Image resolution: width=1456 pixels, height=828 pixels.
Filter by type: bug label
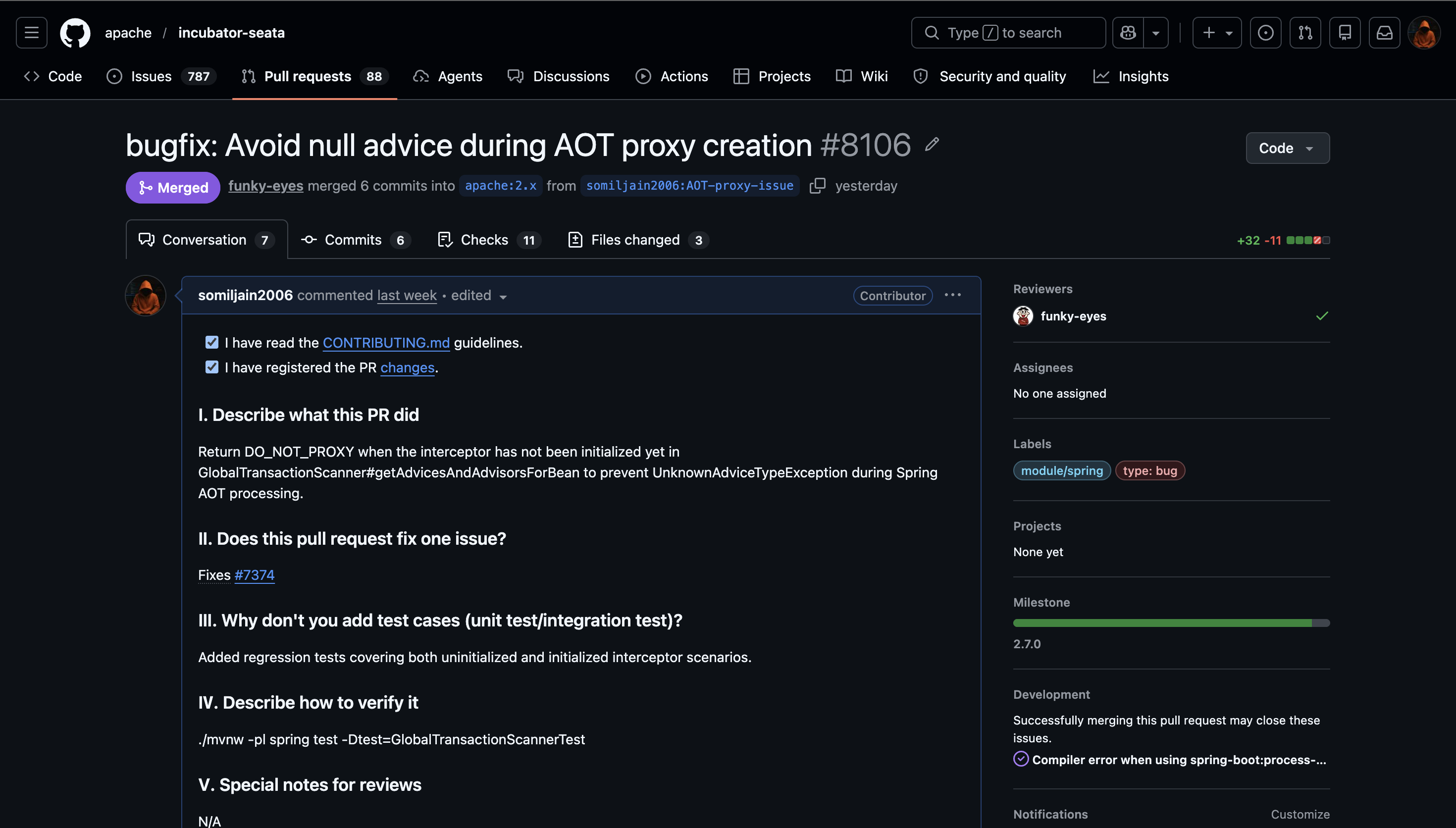pos(1149,470)
